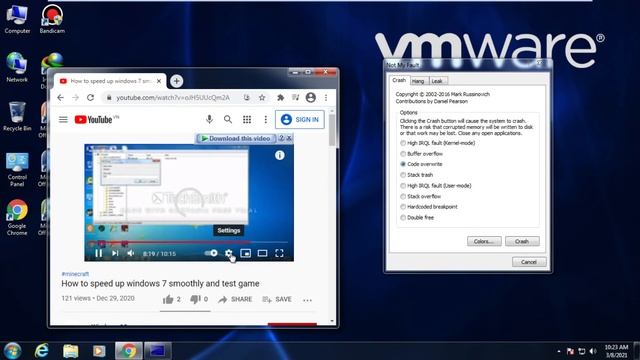Switch to the Leak tab in Not My Fault
Image resolution: width=640 pixels, height=360 pixels.
(x=437, y=81)
